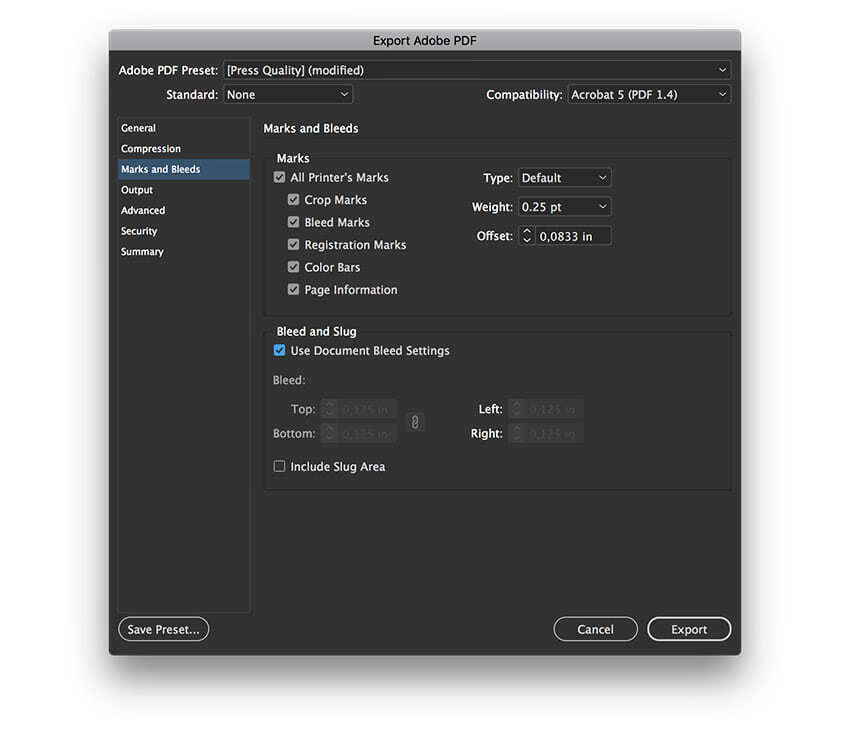Screen dimensions: 850x730
Task: Expand the Weight dropdown
Action: coord(564,207)
